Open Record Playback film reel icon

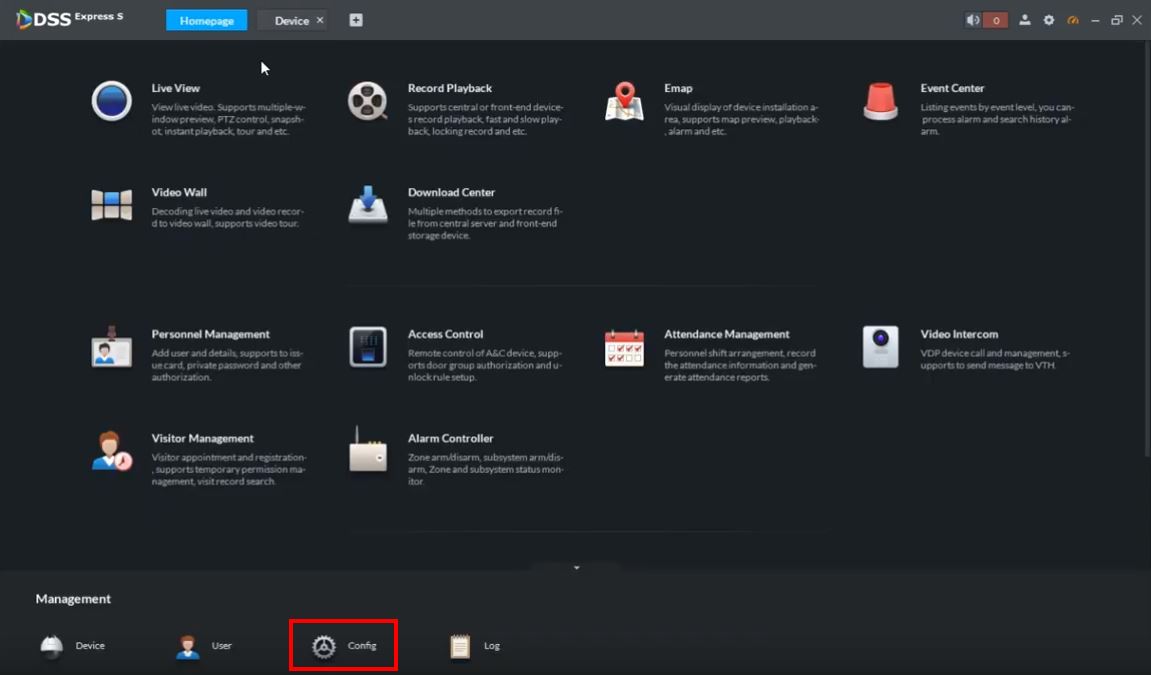[x=367, y=101]
